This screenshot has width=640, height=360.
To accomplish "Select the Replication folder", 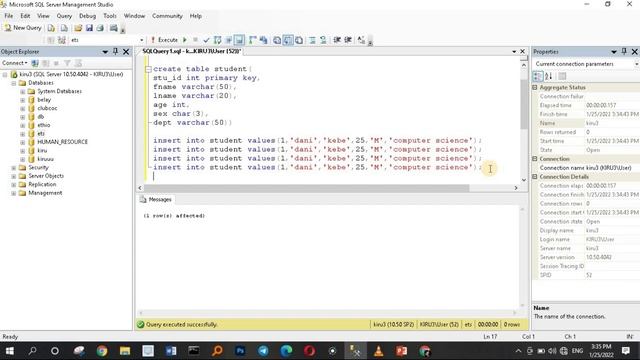I will [42, 184].
